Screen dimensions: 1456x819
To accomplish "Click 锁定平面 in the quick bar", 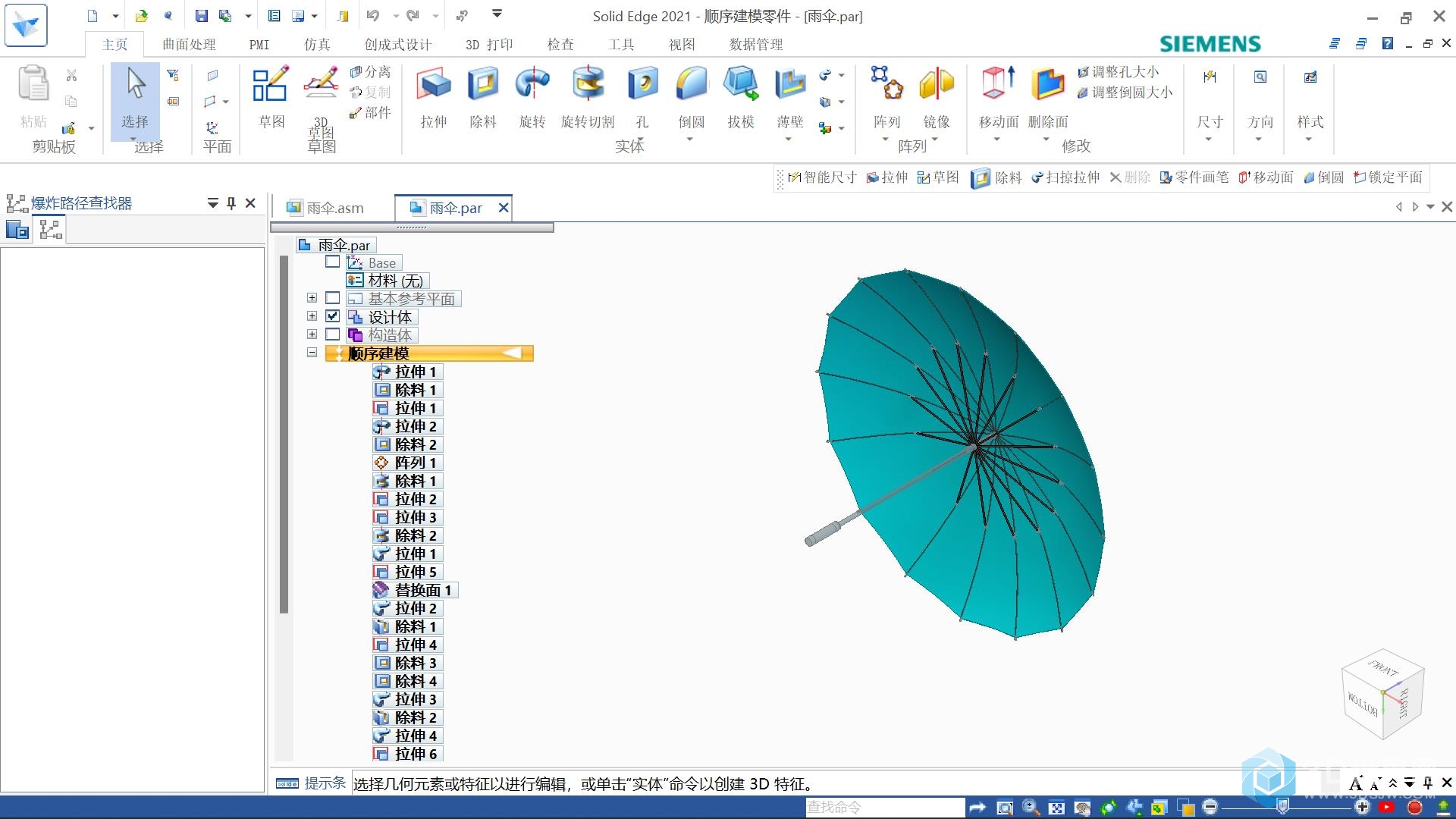I will 1388,177.
